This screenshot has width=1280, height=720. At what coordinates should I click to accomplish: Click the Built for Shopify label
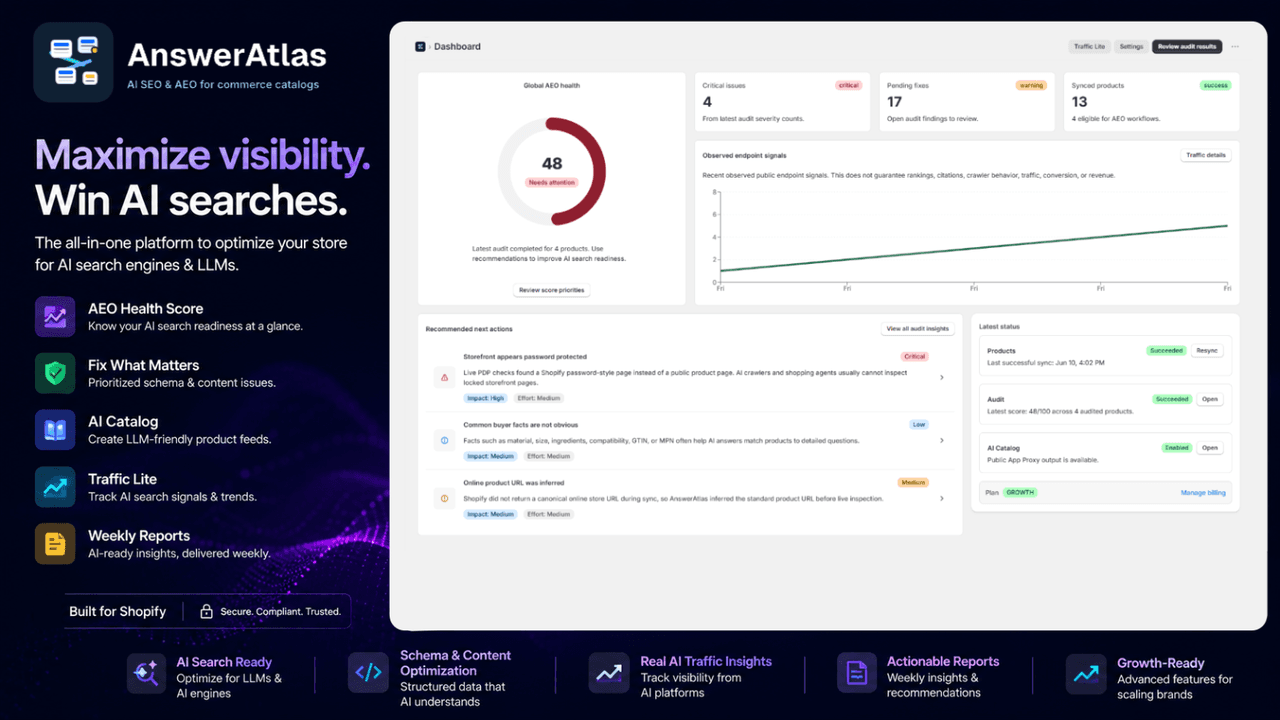(x=117, y=611)
